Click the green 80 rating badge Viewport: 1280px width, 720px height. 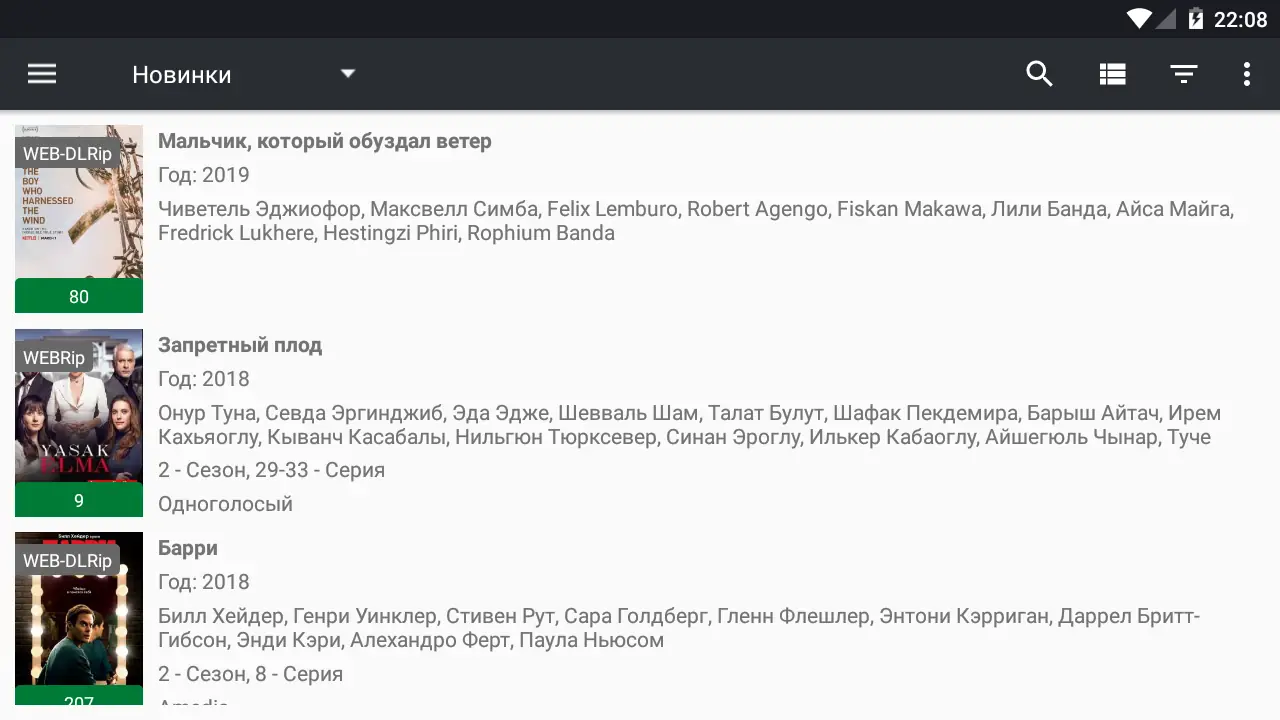pyautogui.click(x=79, y=296)
